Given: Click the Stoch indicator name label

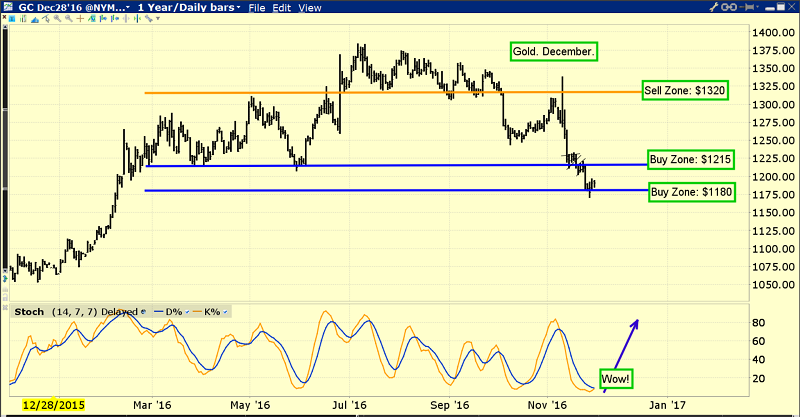Looking at the screenshot, I should click(29, 312).
